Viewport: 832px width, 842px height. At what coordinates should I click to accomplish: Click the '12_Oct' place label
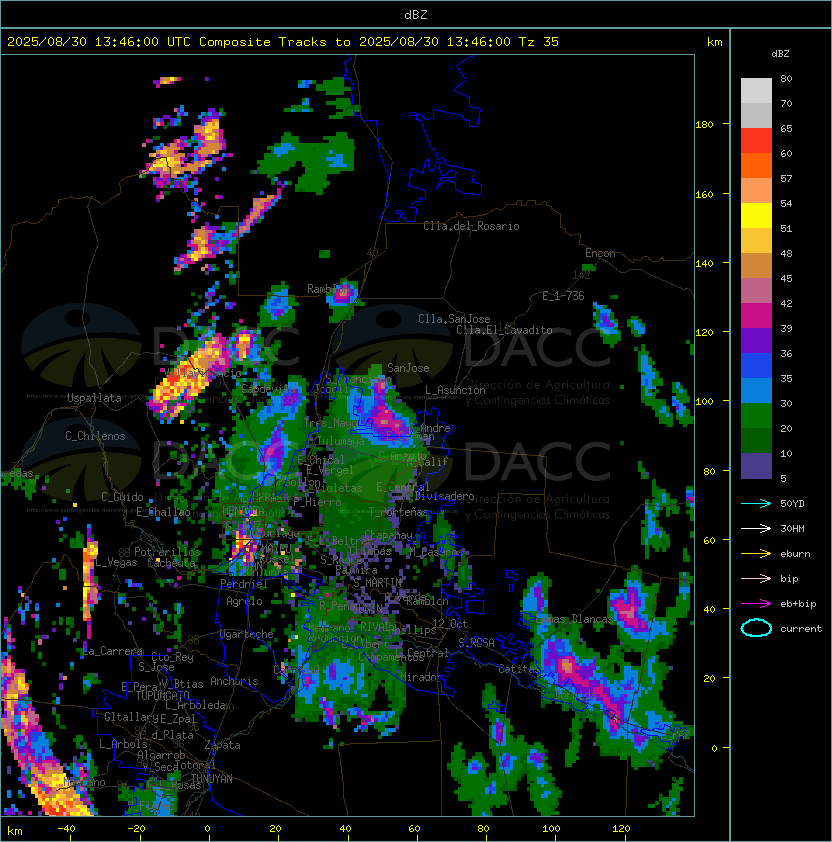[x=450, y=624]
